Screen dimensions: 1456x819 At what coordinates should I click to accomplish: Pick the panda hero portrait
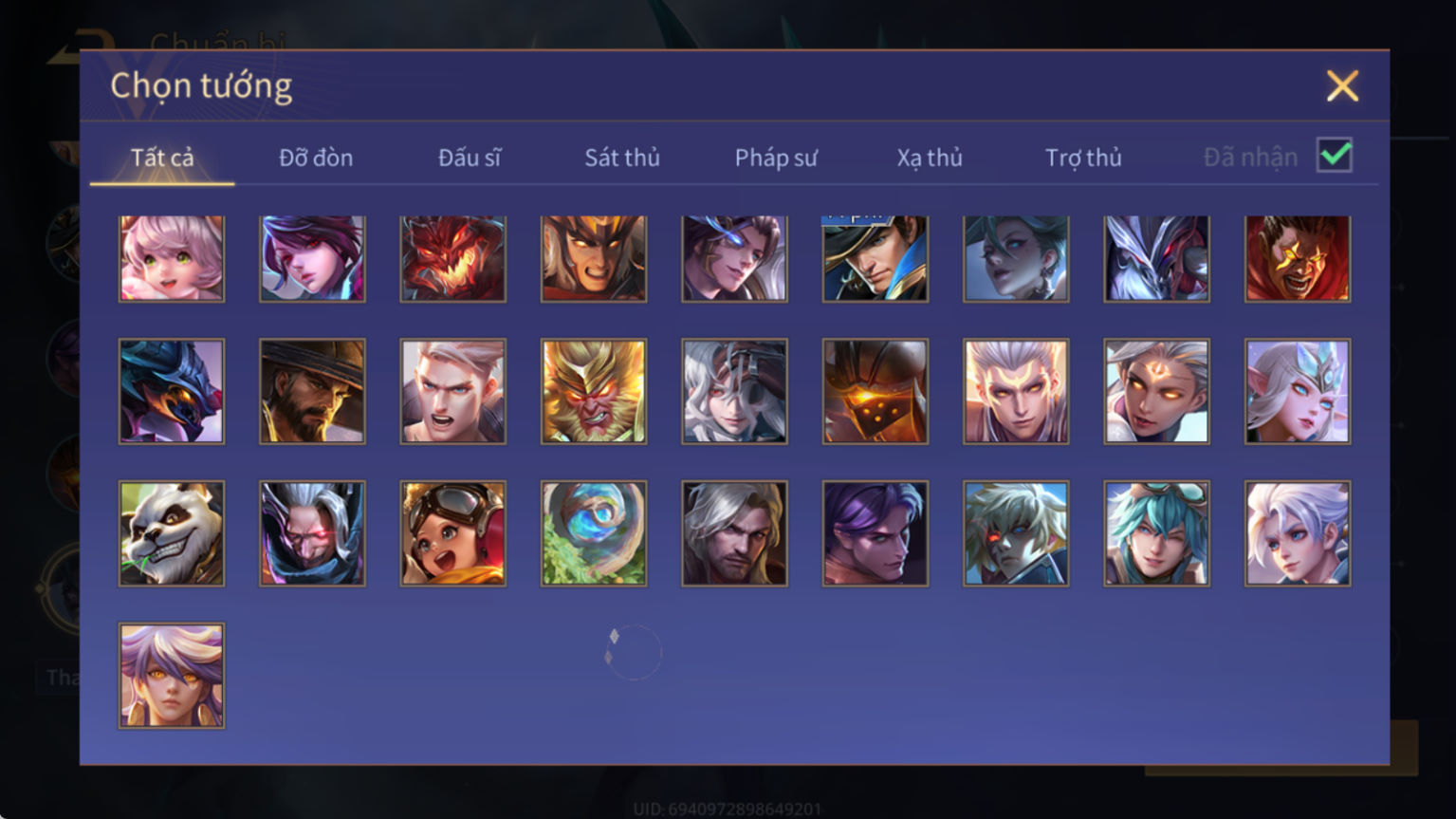[x=172, y=533]
